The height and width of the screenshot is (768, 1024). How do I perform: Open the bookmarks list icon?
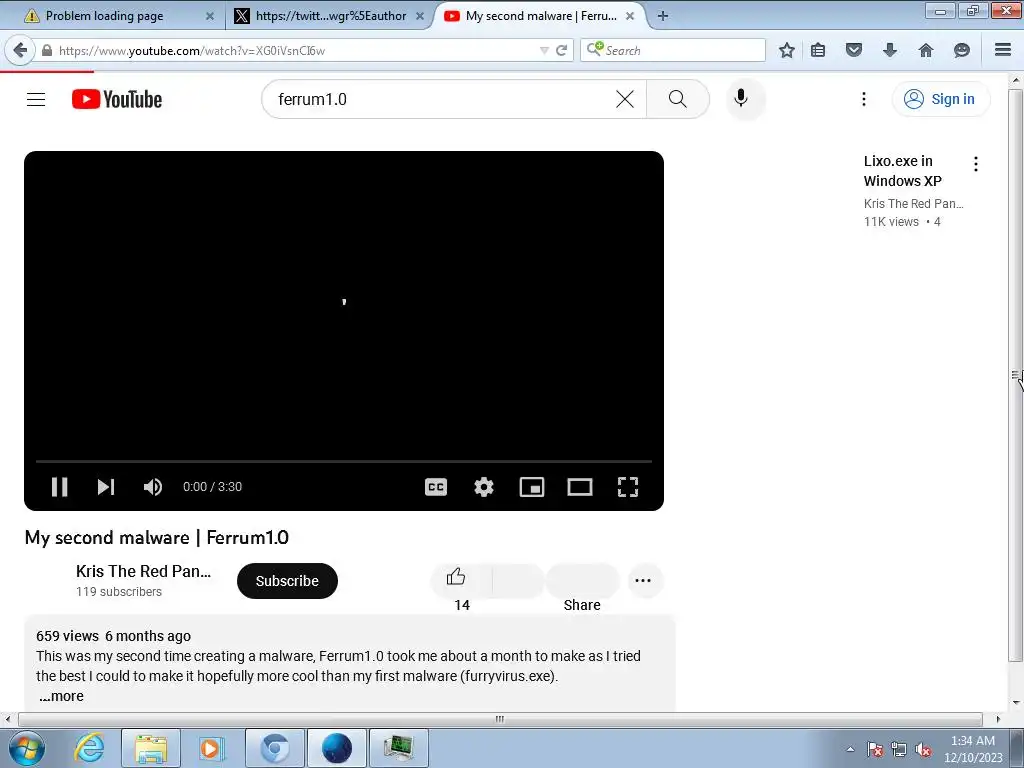click(818, 50)
